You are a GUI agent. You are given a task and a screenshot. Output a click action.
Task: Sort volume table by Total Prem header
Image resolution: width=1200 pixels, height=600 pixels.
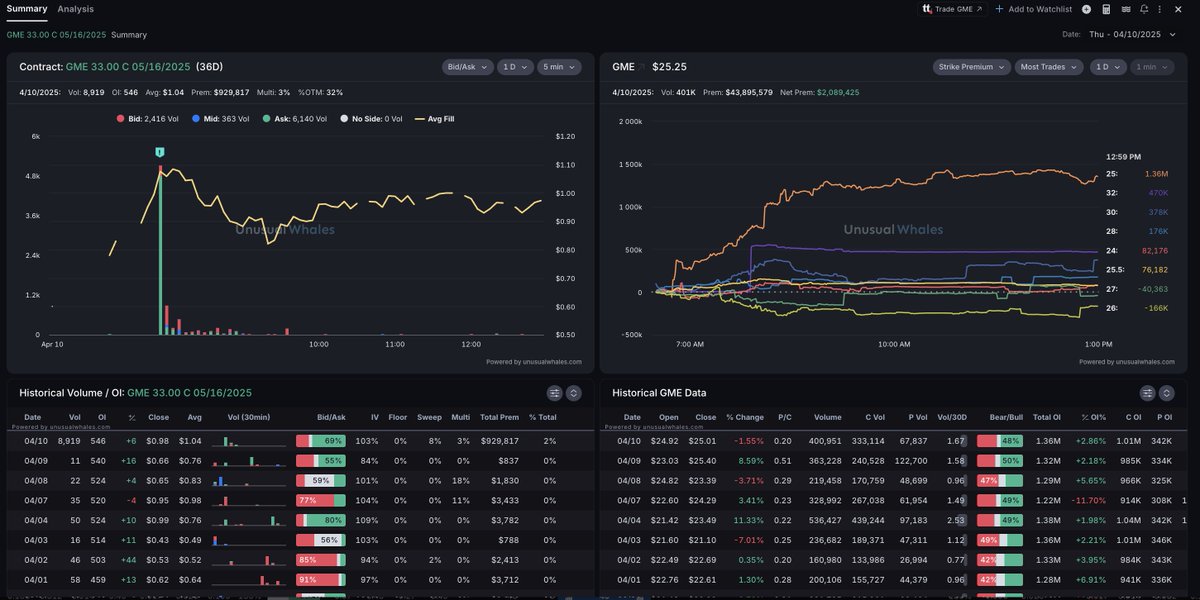click(x=499, y=417)
